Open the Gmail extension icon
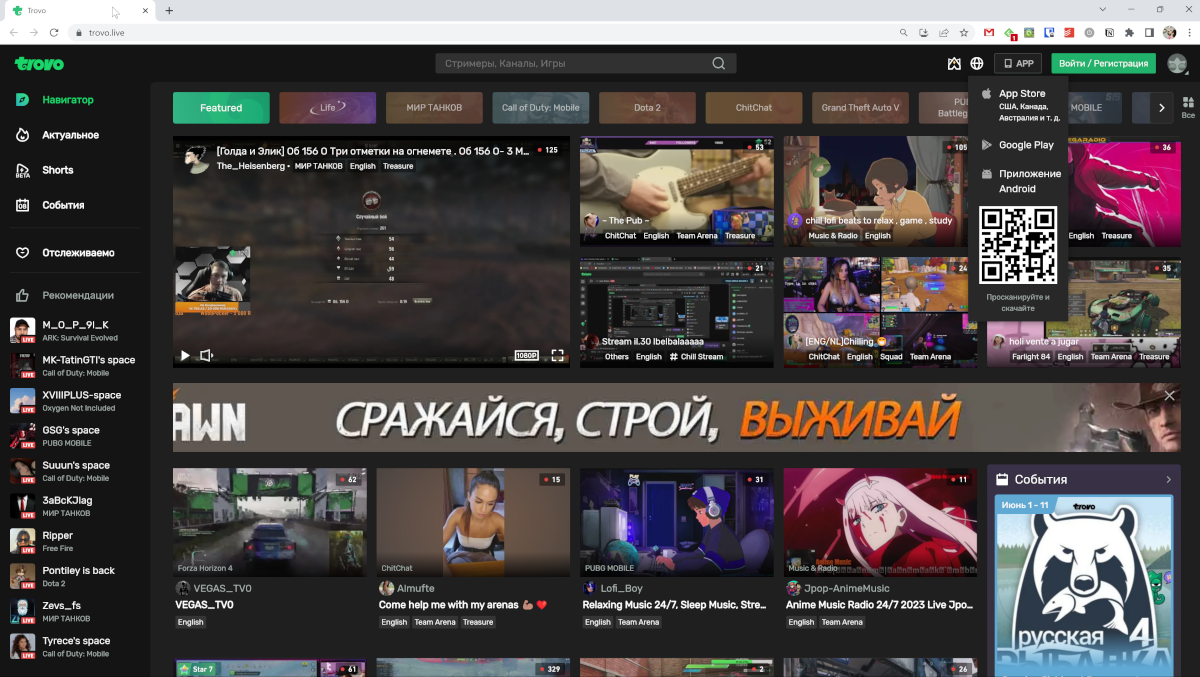Screen dimensions: 1200x677 (x=989, y=33)
